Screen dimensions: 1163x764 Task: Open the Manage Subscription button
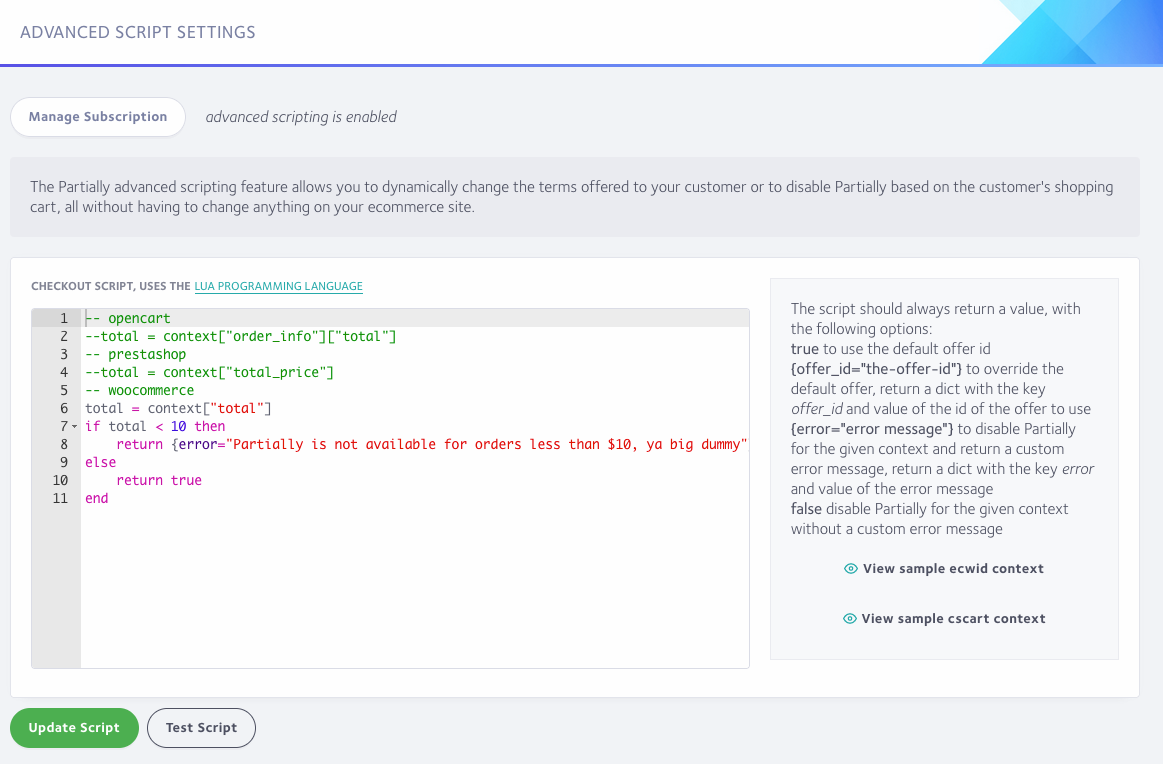98,116
